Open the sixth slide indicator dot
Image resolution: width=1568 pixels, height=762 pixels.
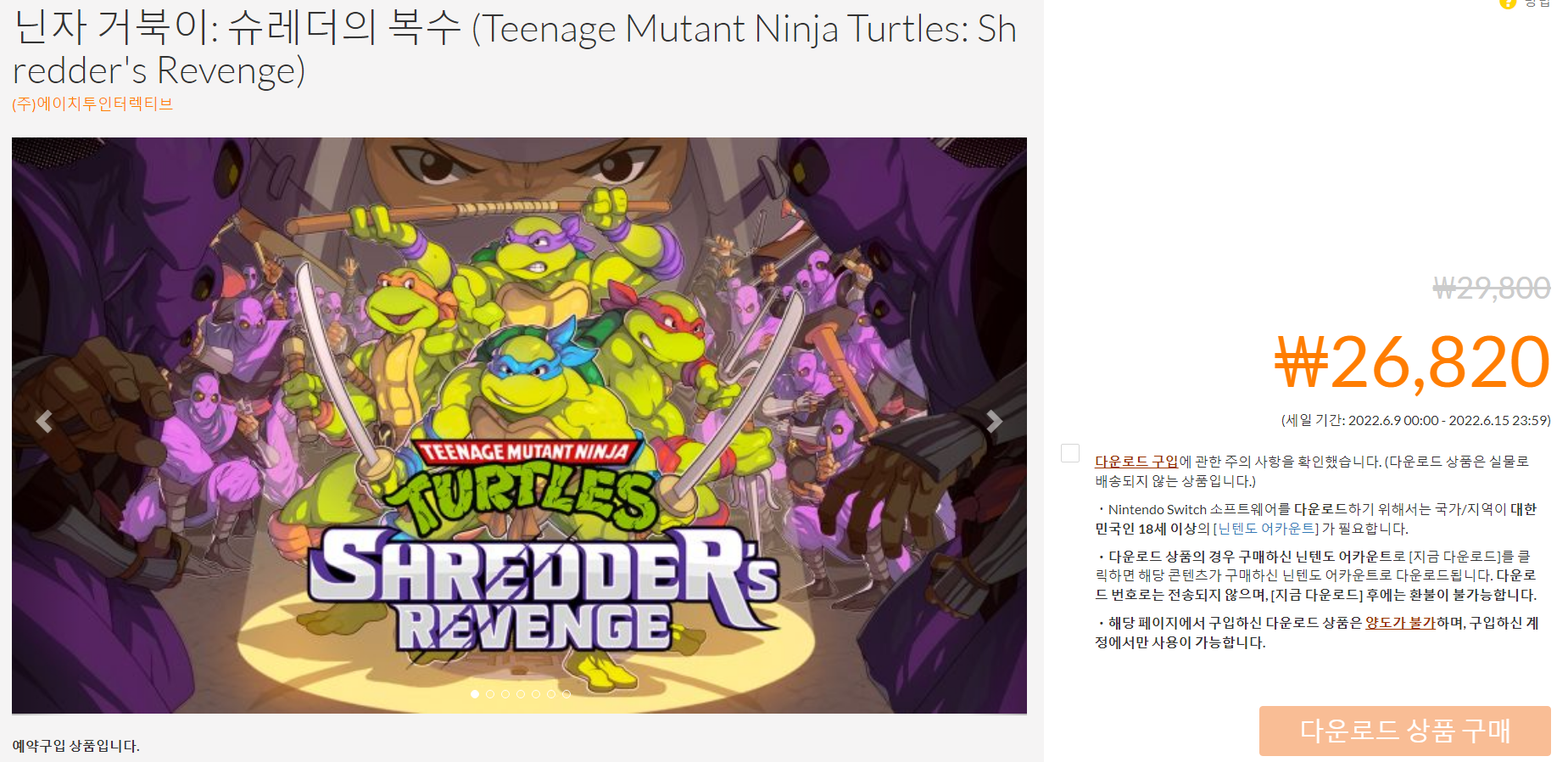(x=551, y=694)
